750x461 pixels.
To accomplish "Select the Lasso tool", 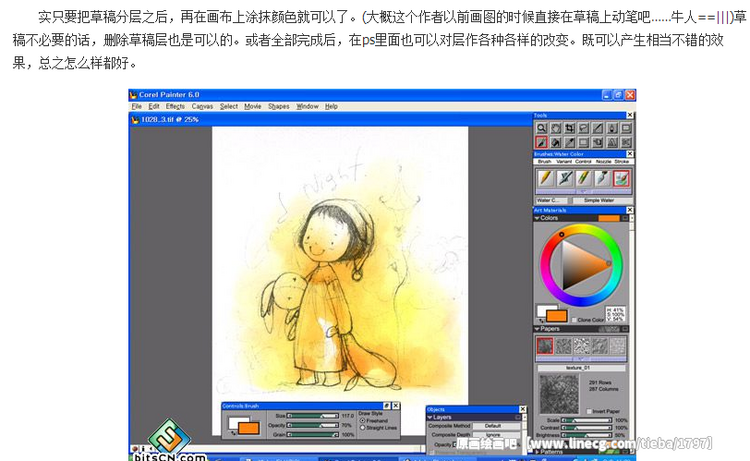I will tap(584, 128).
